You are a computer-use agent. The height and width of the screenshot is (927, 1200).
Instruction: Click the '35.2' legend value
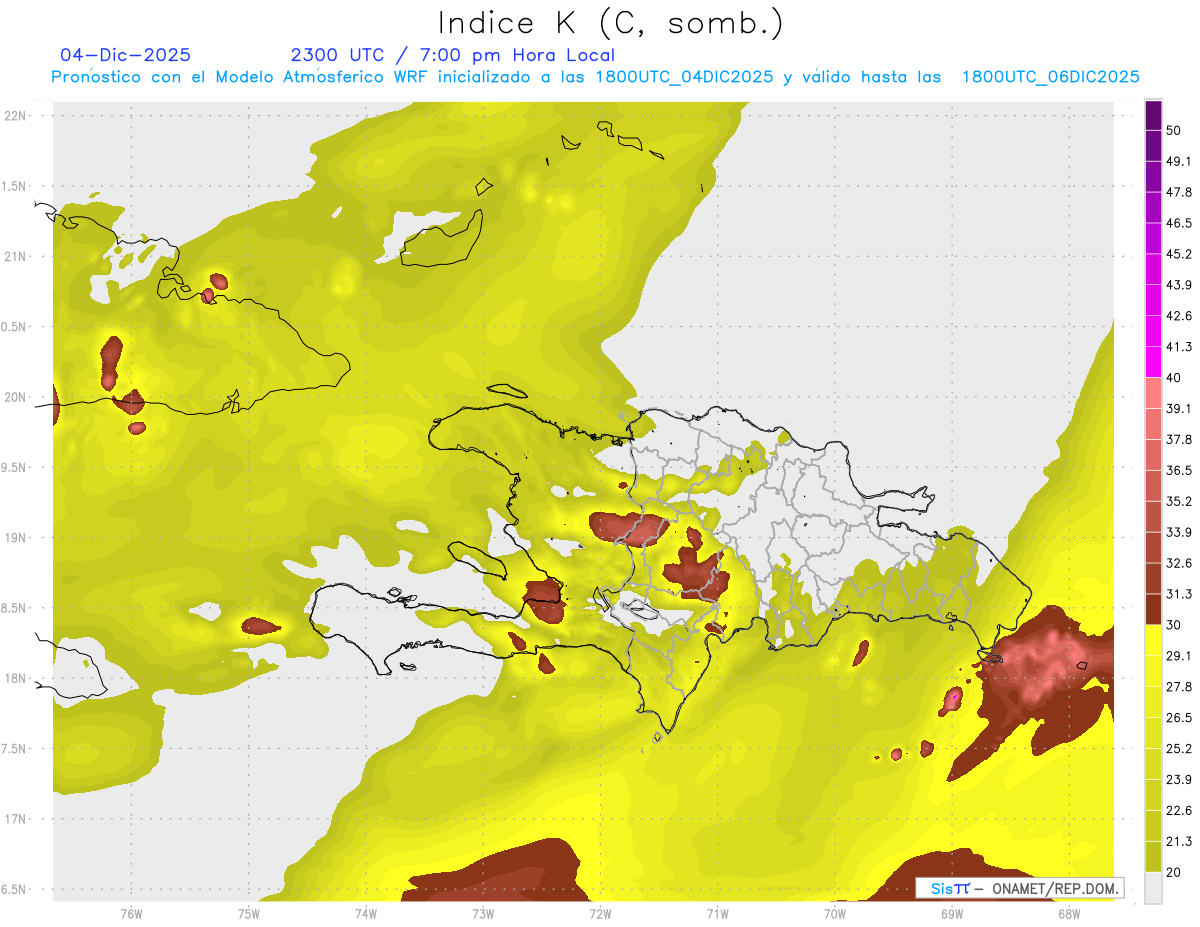coord(1180,501)
